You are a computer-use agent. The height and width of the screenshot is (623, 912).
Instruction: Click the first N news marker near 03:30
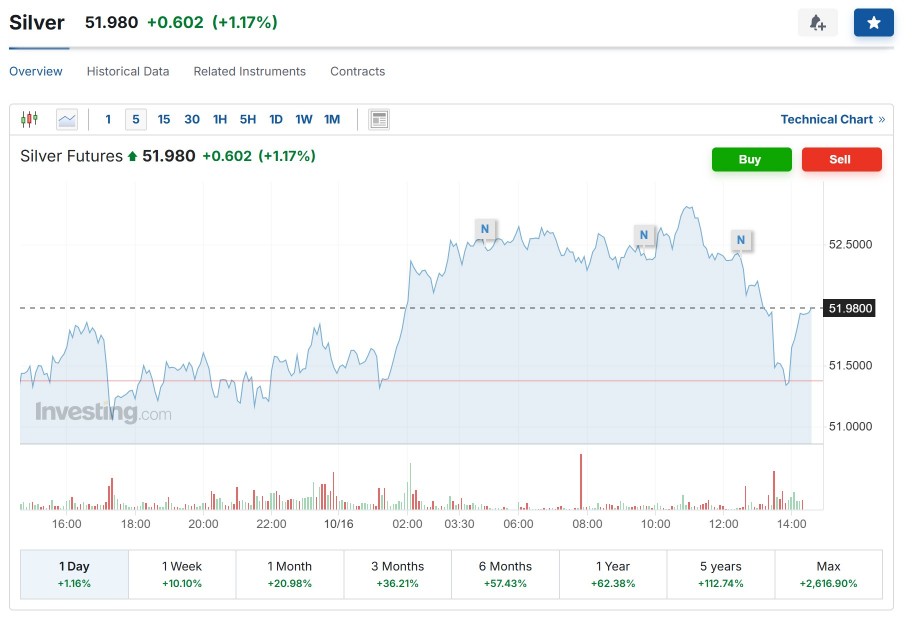point(485,229)
